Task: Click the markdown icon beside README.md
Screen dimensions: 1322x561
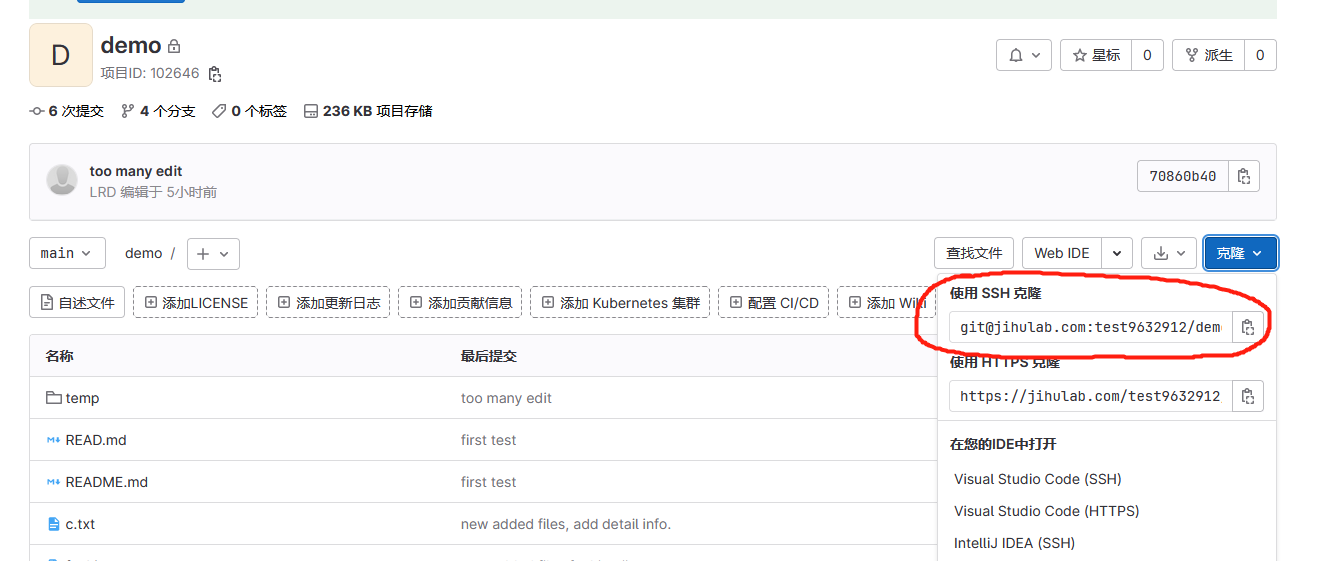Action: [54, 482]
